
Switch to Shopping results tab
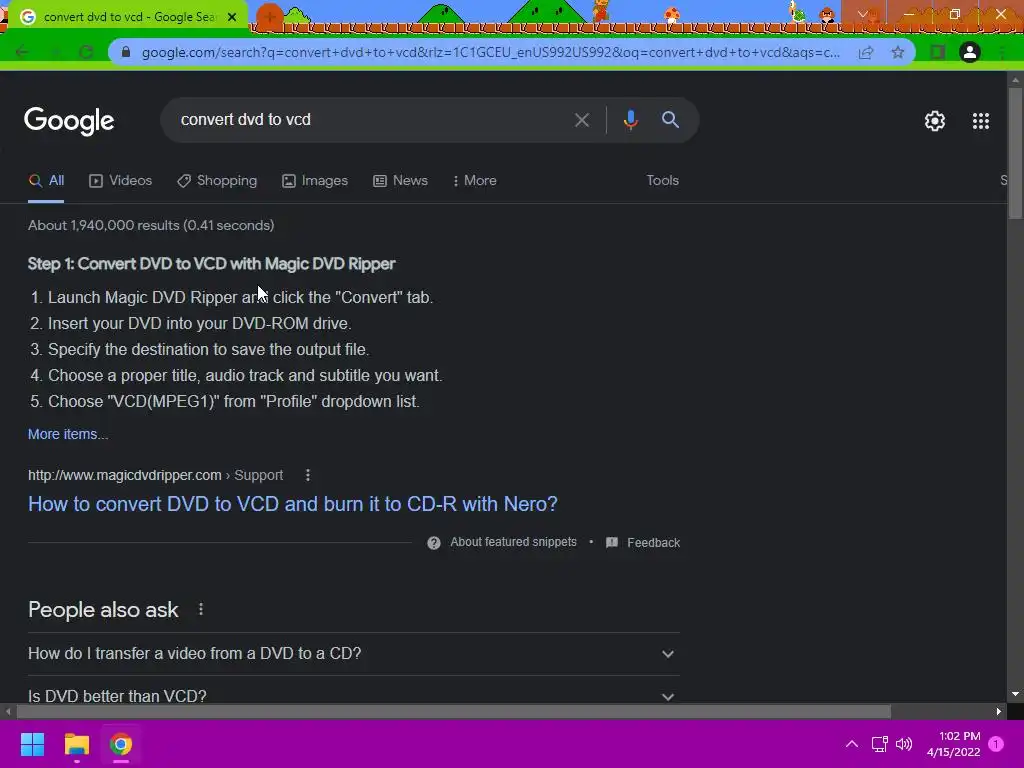click(x=217, y=181)
